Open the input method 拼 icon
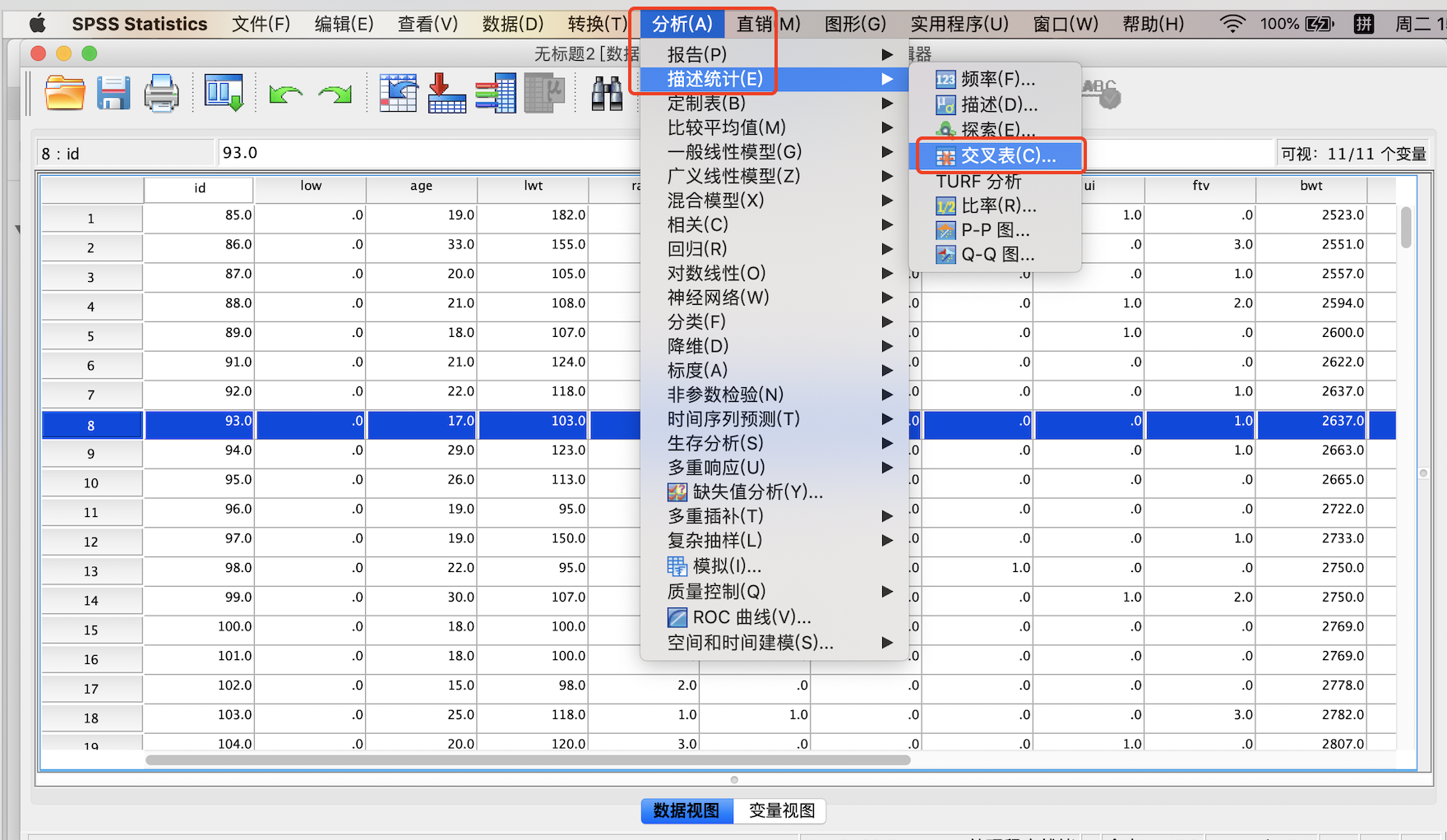Viewport: 1447px width, 840px height. point(1364,24)
